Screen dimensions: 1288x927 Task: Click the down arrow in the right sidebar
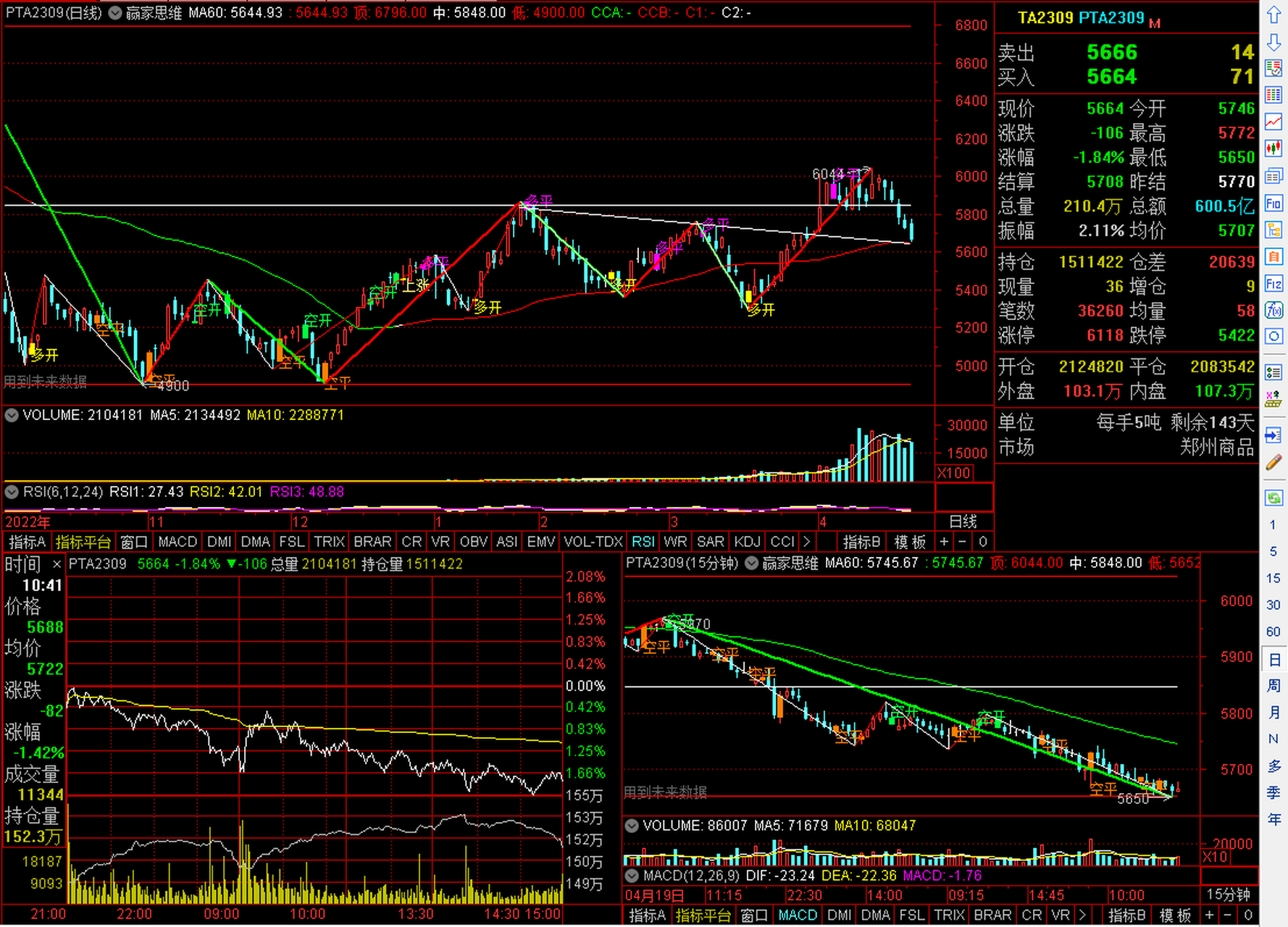tap(1274, 42)
